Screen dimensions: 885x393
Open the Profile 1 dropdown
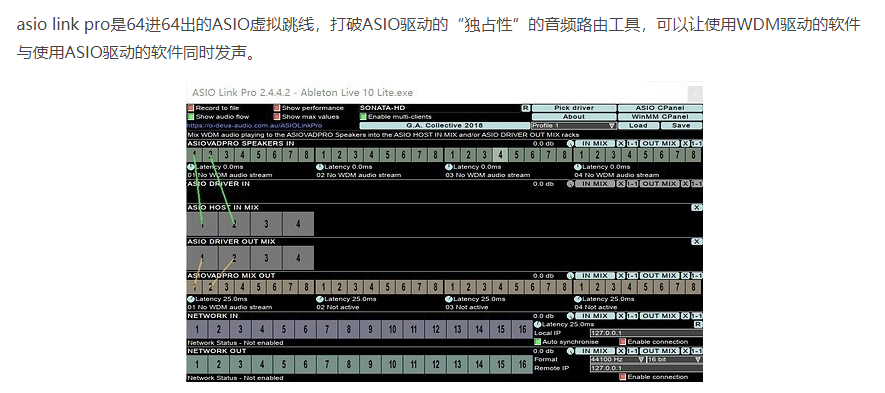point(573,125)
